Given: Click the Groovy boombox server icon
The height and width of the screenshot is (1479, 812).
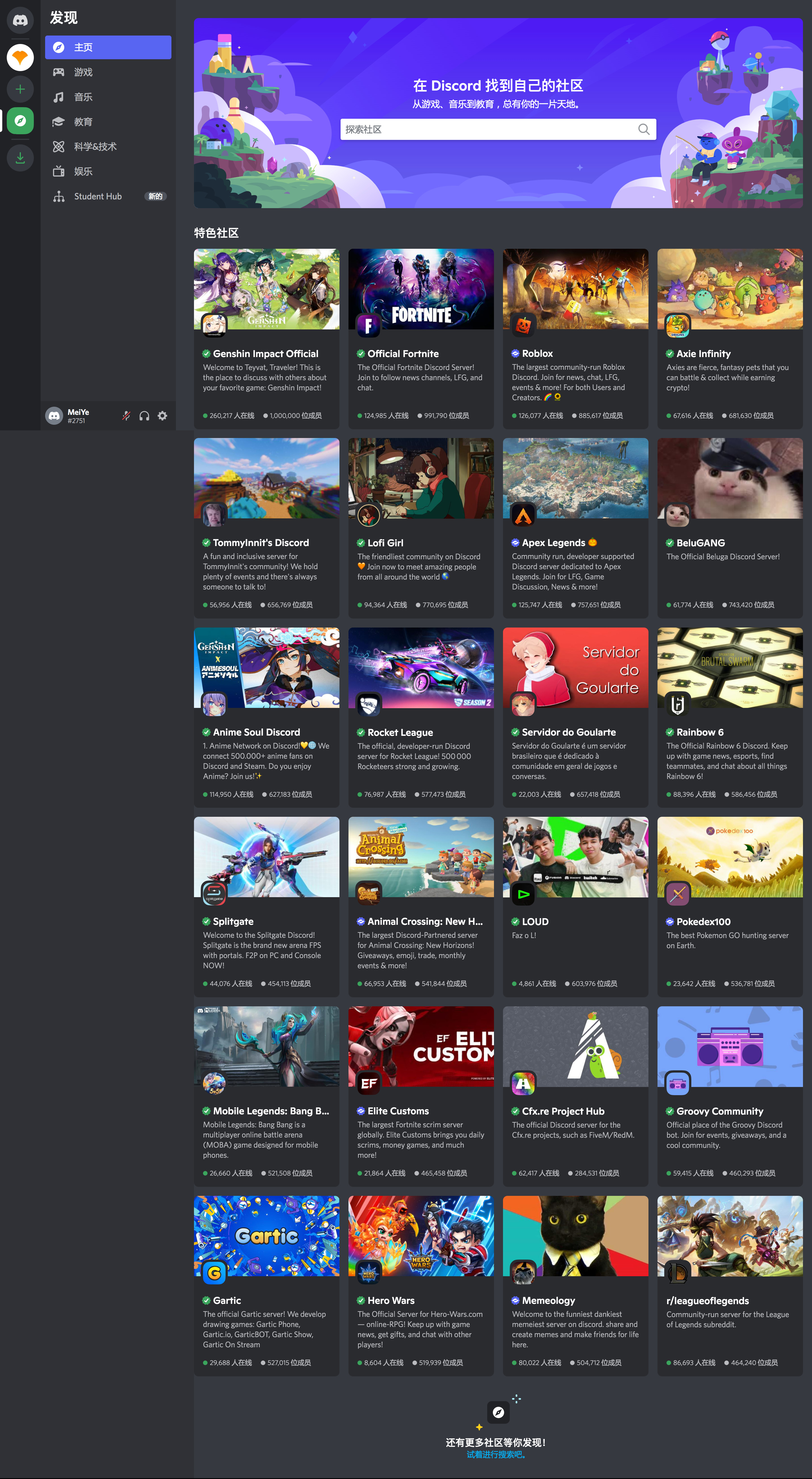Looking at the screenshot, I should pyautogui.click(x=678, y=1083).
